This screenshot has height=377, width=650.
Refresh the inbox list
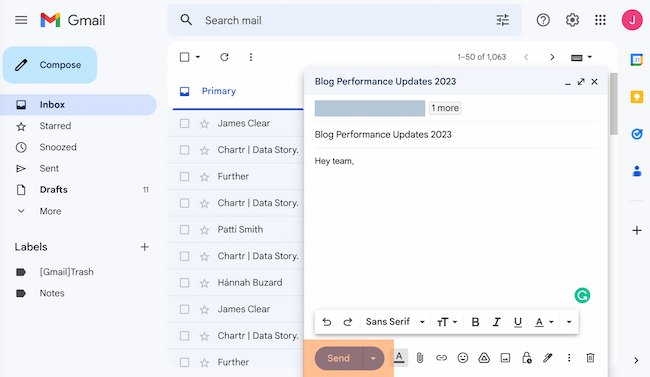click(x=224, y=57)
